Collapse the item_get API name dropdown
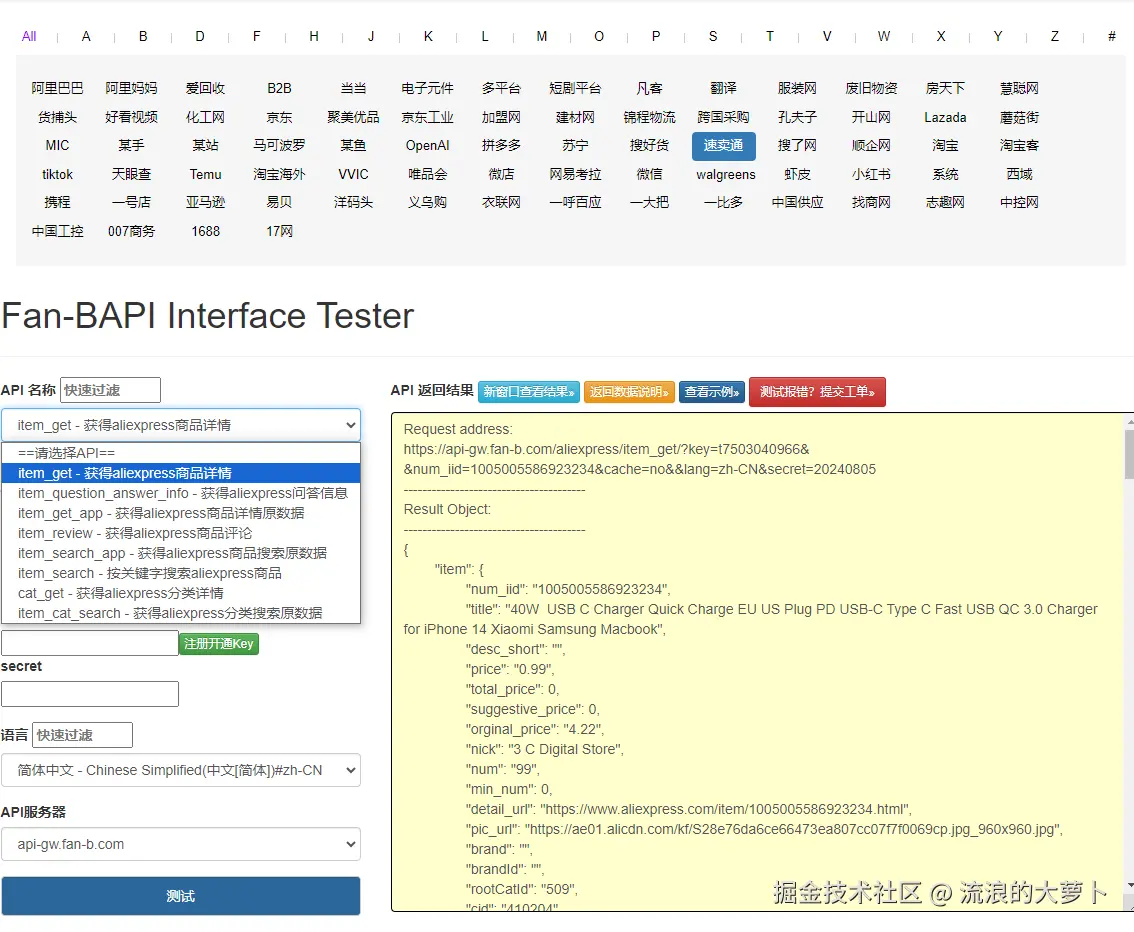The height and width of the screenshot is (932, 1134). coord(181,425)
